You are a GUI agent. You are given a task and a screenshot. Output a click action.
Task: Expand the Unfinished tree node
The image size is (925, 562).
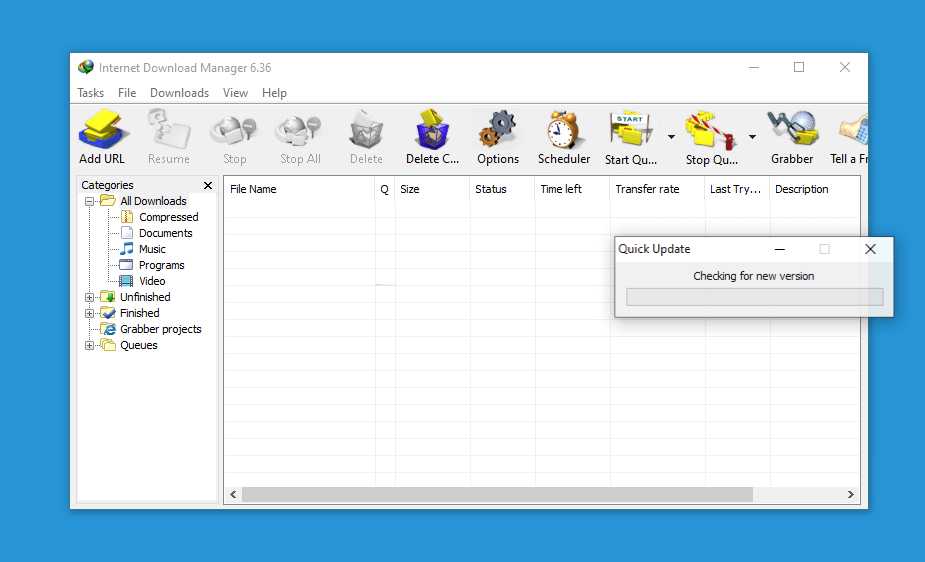[x=89, y=297]
